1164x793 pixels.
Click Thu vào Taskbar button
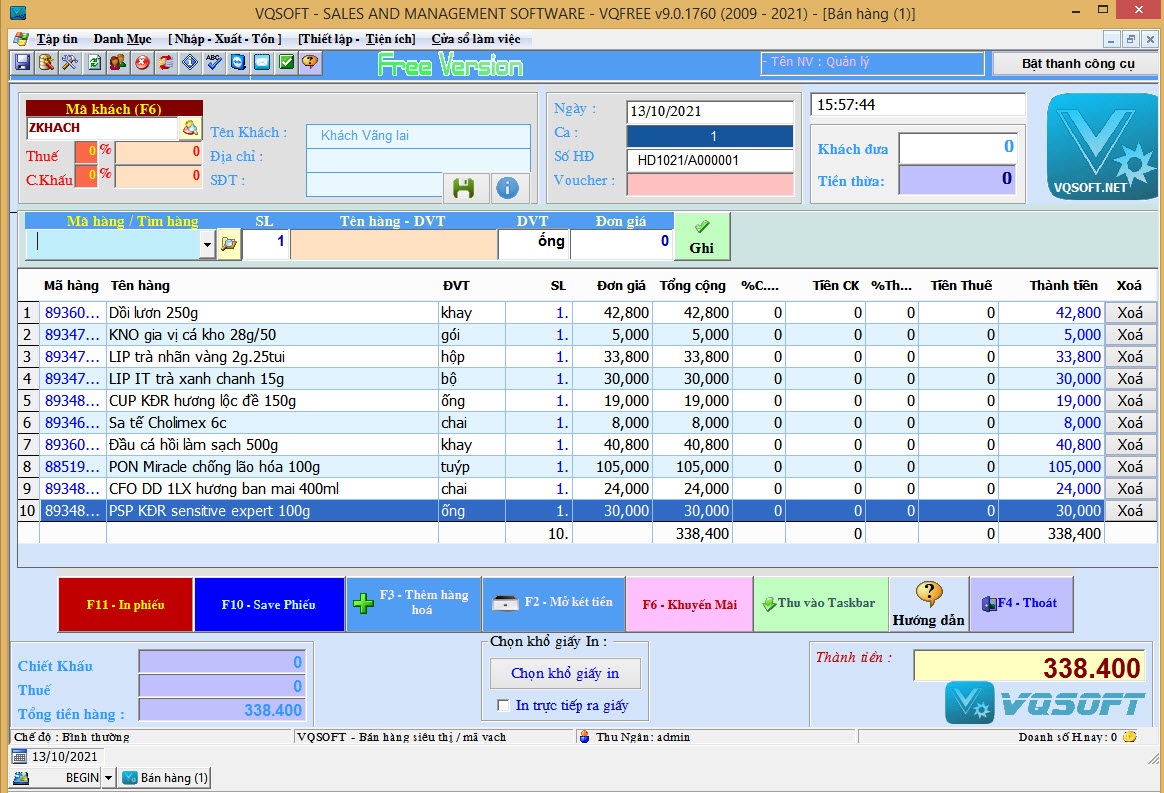point(821,604)
